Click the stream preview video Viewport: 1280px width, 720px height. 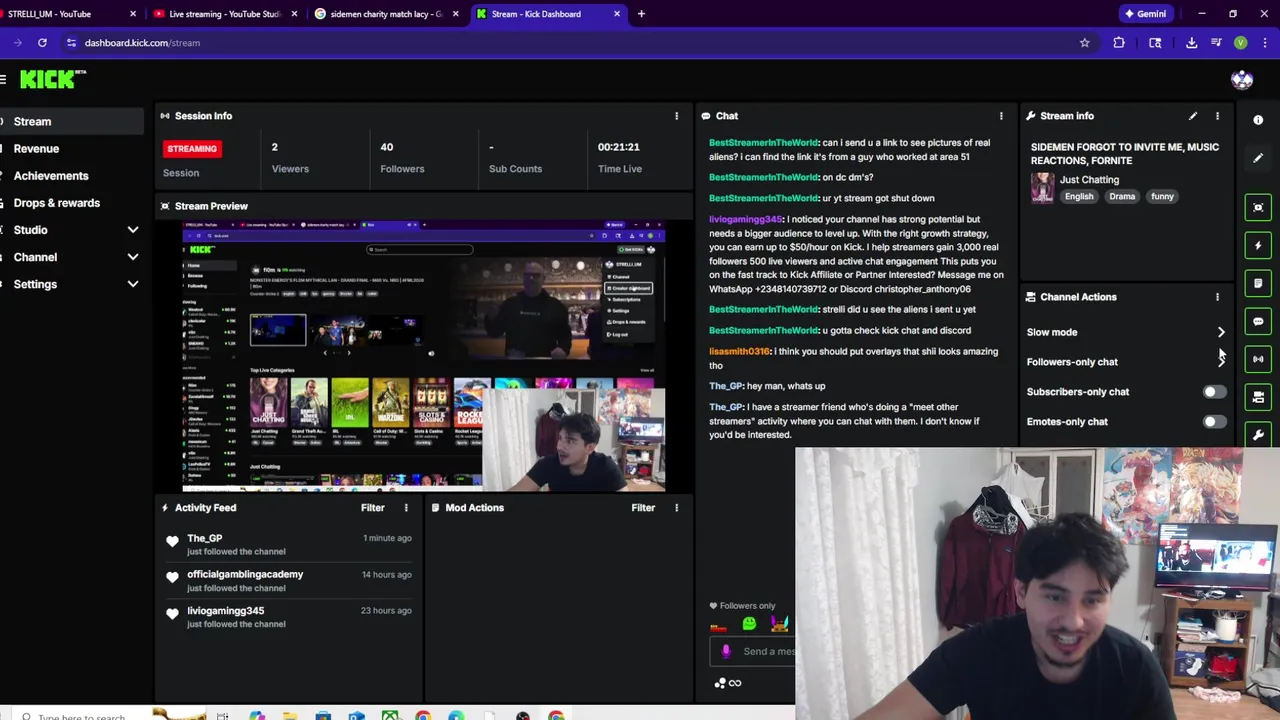[x=424, y=356]
